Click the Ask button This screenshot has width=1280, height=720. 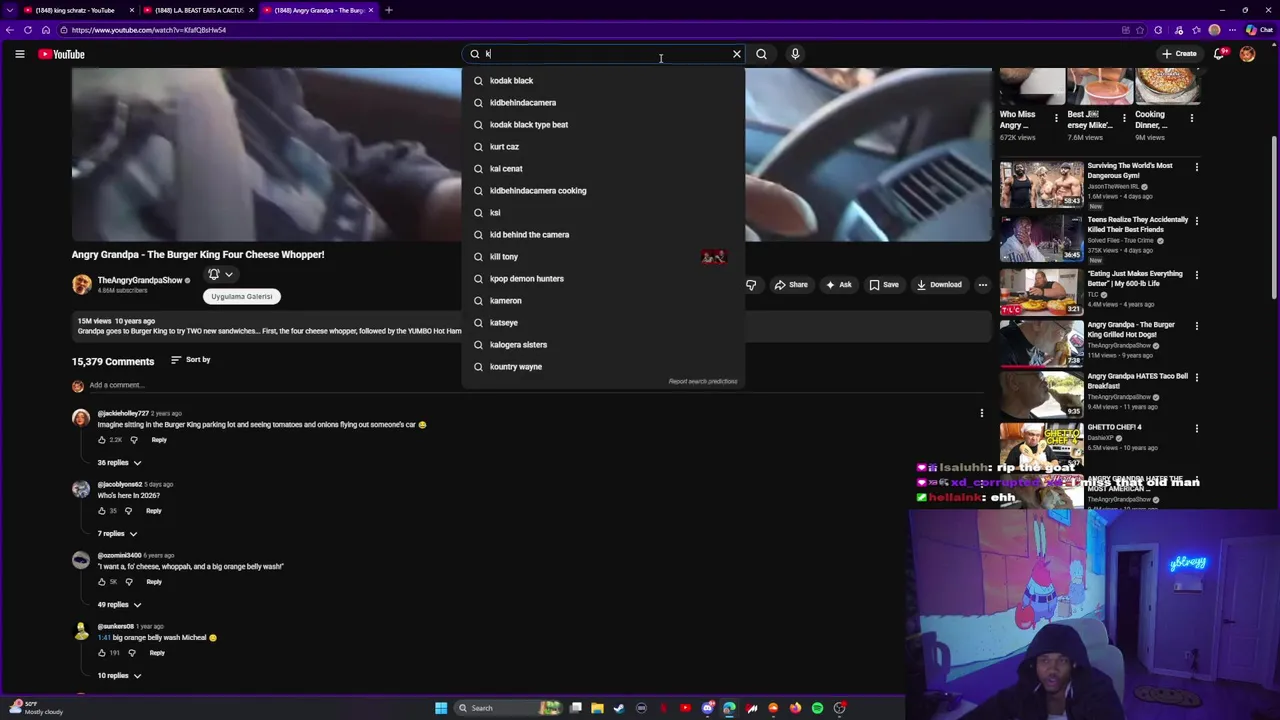pyautogui.click(x=838, y=285)
